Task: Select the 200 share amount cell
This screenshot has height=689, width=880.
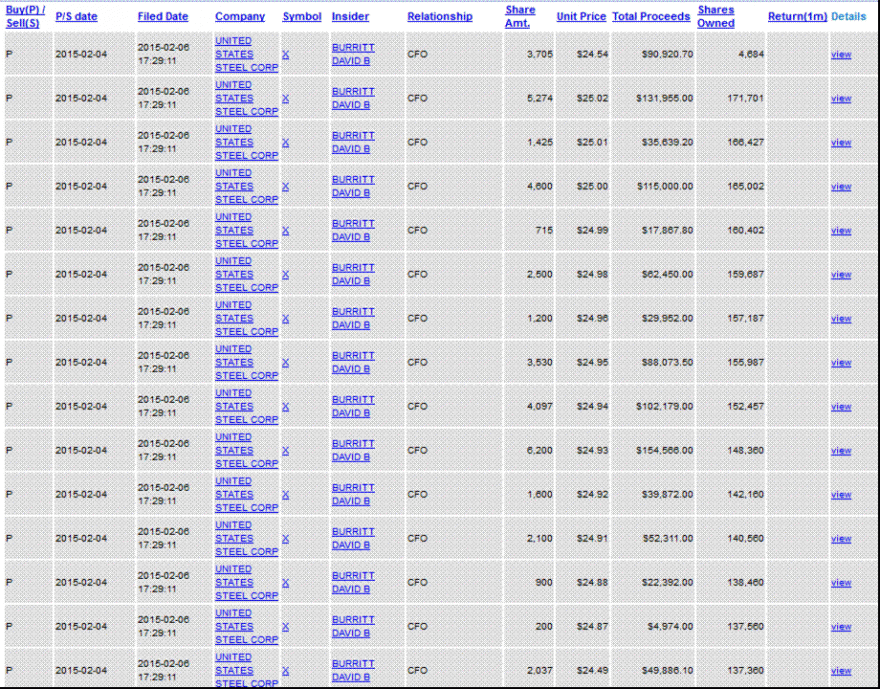Action: click(544, 627)
